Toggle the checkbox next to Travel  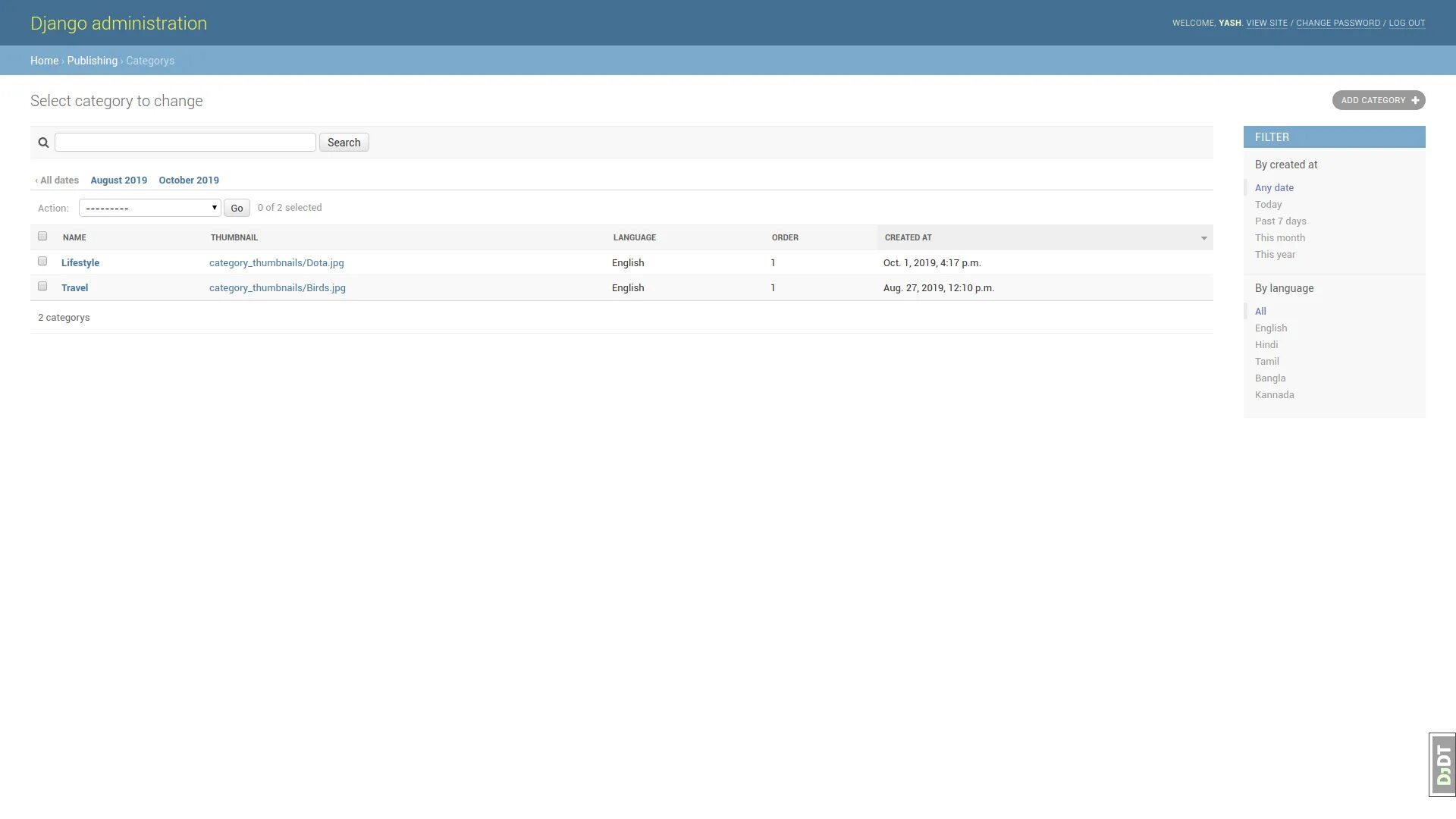pos(41,287)
